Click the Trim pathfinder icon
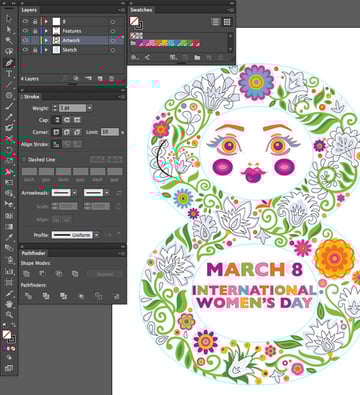This screenshot has height=395, width=360. coord(46,296)
